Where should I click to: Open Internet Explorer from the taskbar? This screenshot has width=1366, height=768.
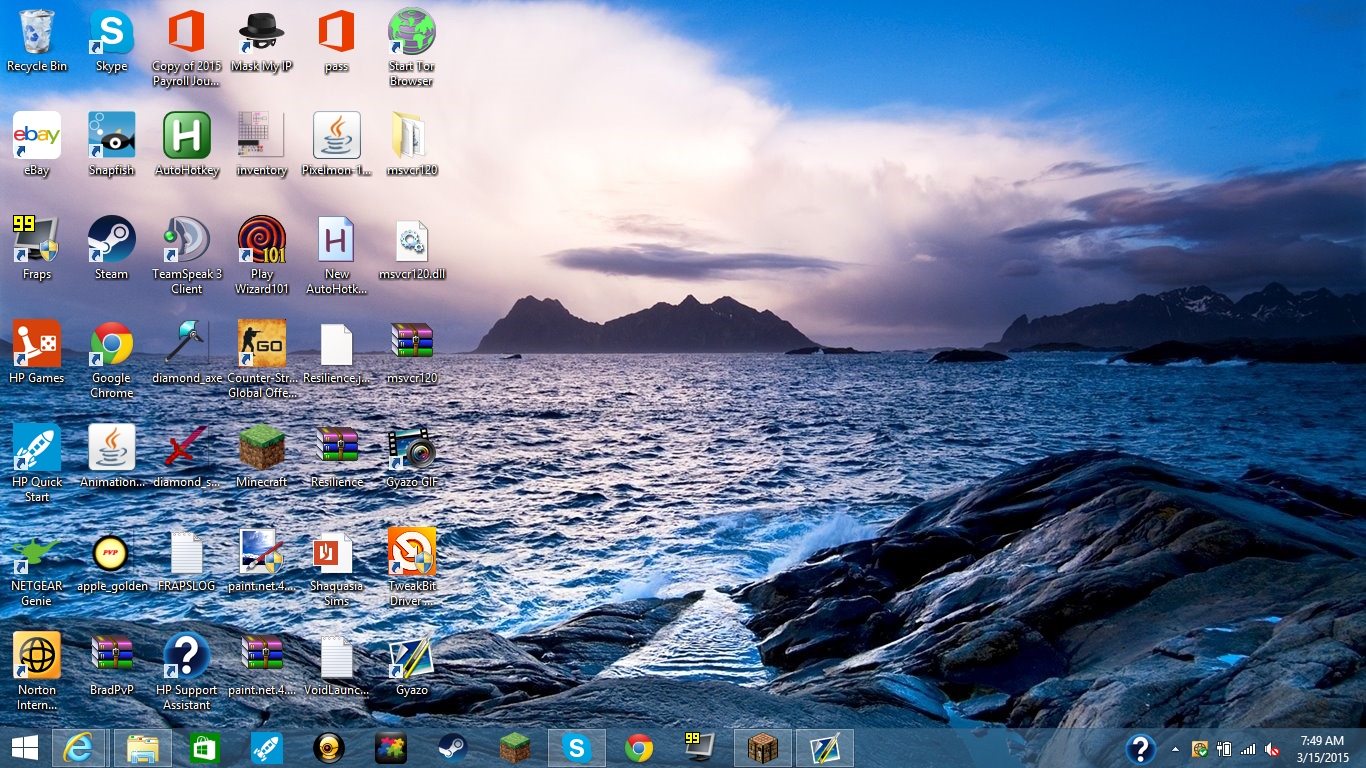point(79,747)
